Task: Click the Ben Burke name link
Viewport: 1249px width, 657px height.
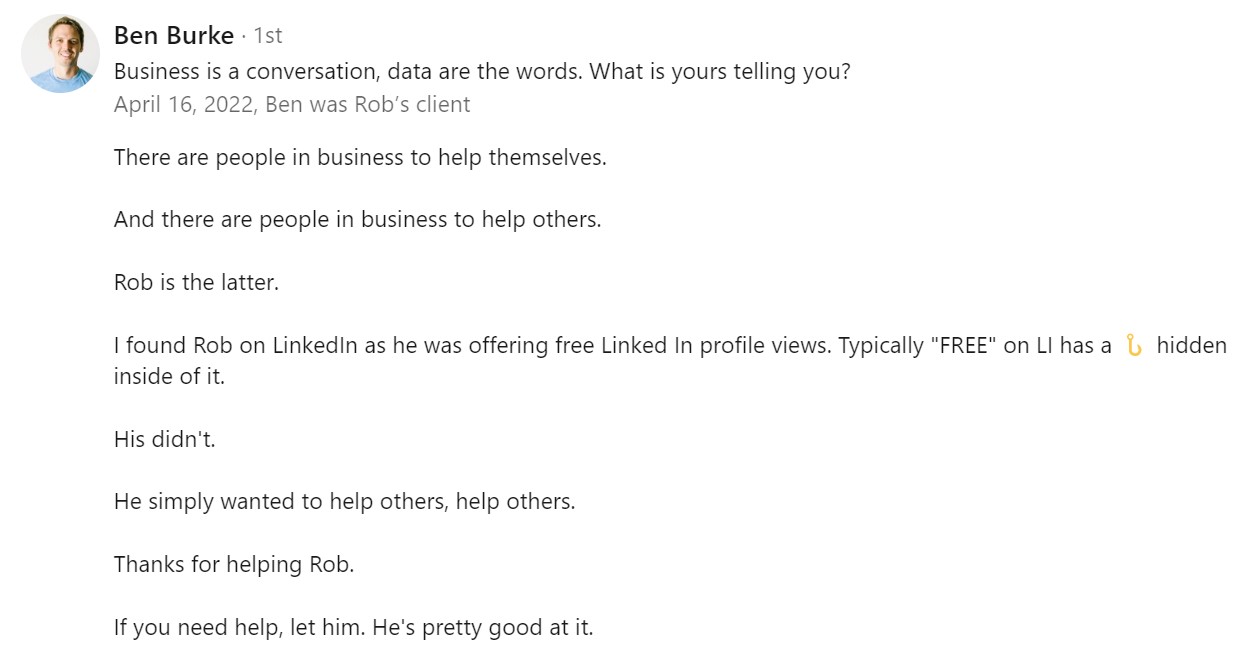Action: [174, 36]
